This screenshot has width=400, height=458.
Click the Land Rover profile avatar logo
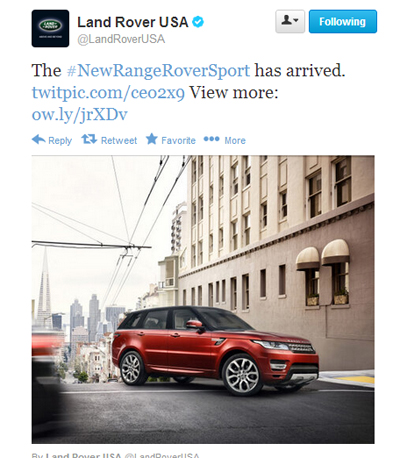50,28
